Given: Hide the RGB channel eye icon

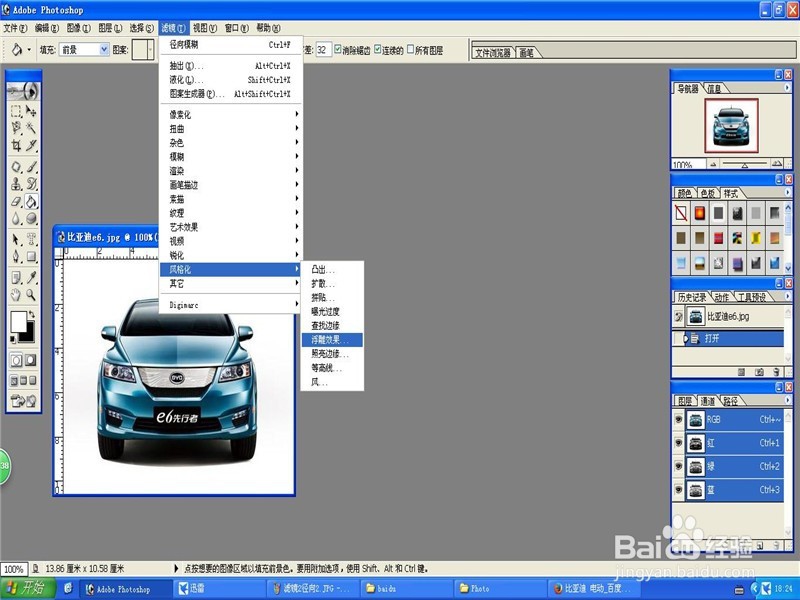Looking at the screenshot, I should click(x=679, y=419).
